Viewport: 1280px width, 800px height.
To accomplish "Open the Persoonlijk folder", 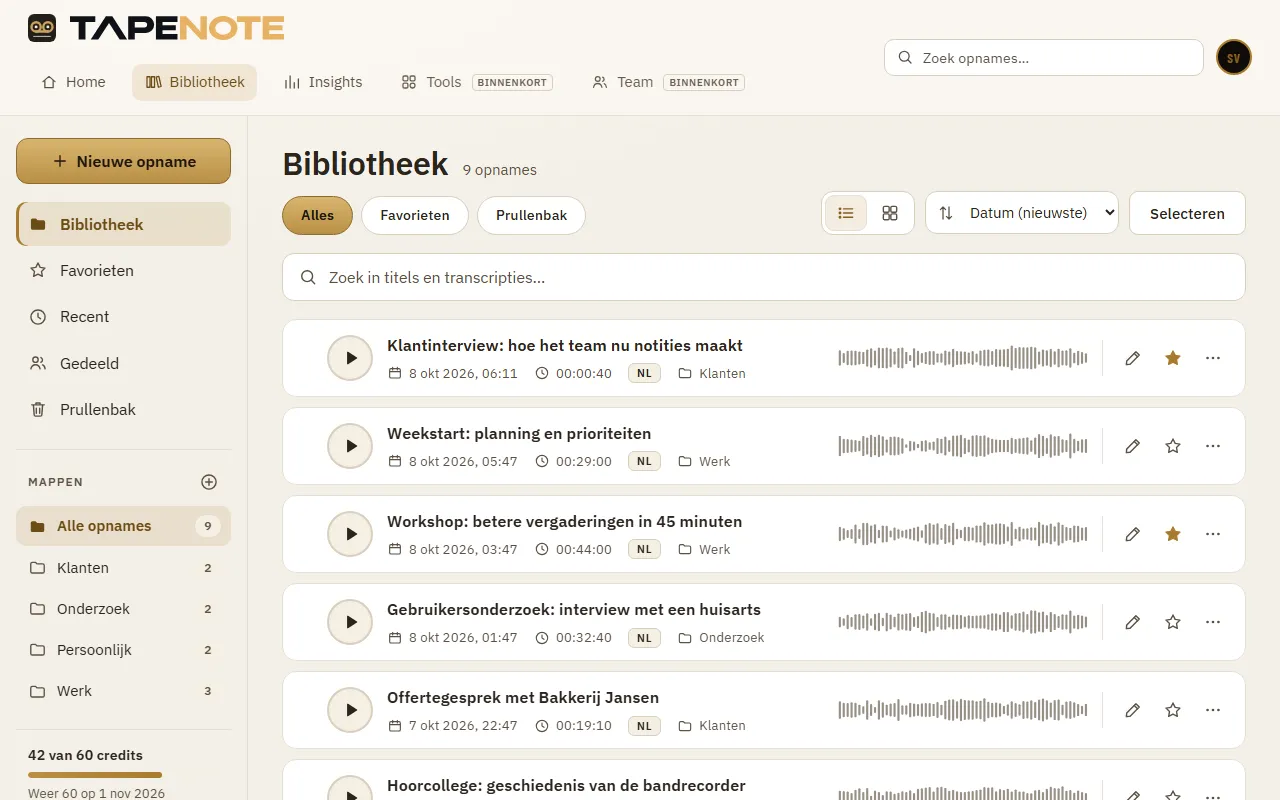I will (x=123, y=650).
